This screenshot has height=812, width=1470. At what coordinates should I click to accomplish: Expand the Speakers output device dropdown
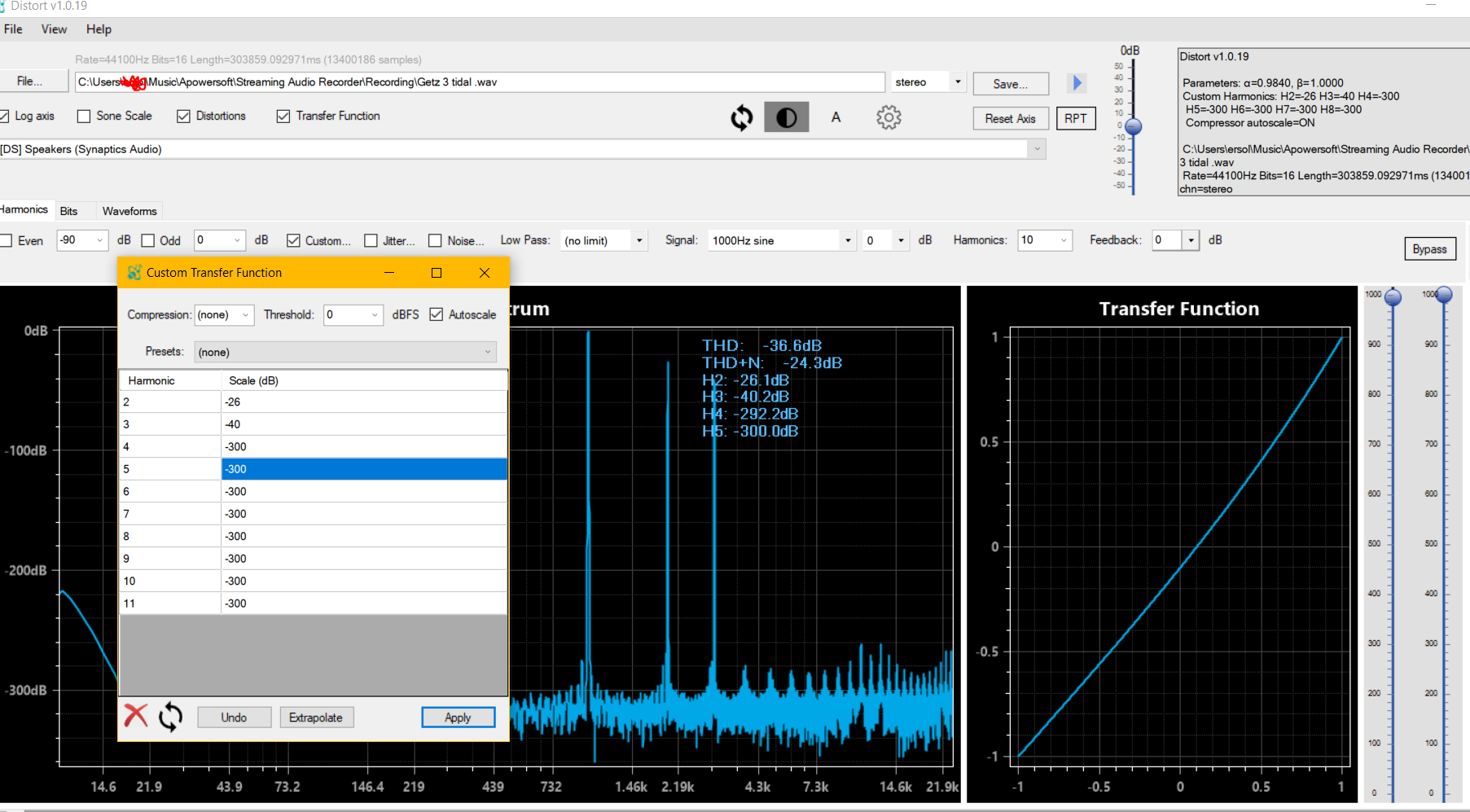coord(1037,149)
